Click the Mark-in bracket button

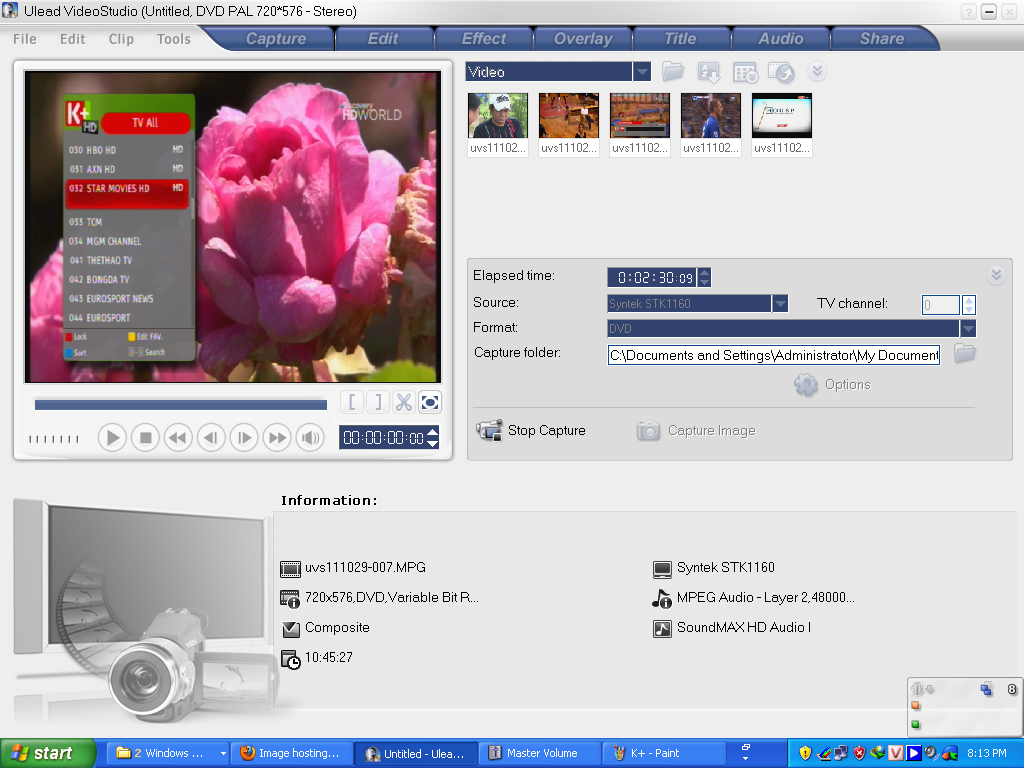352,402
